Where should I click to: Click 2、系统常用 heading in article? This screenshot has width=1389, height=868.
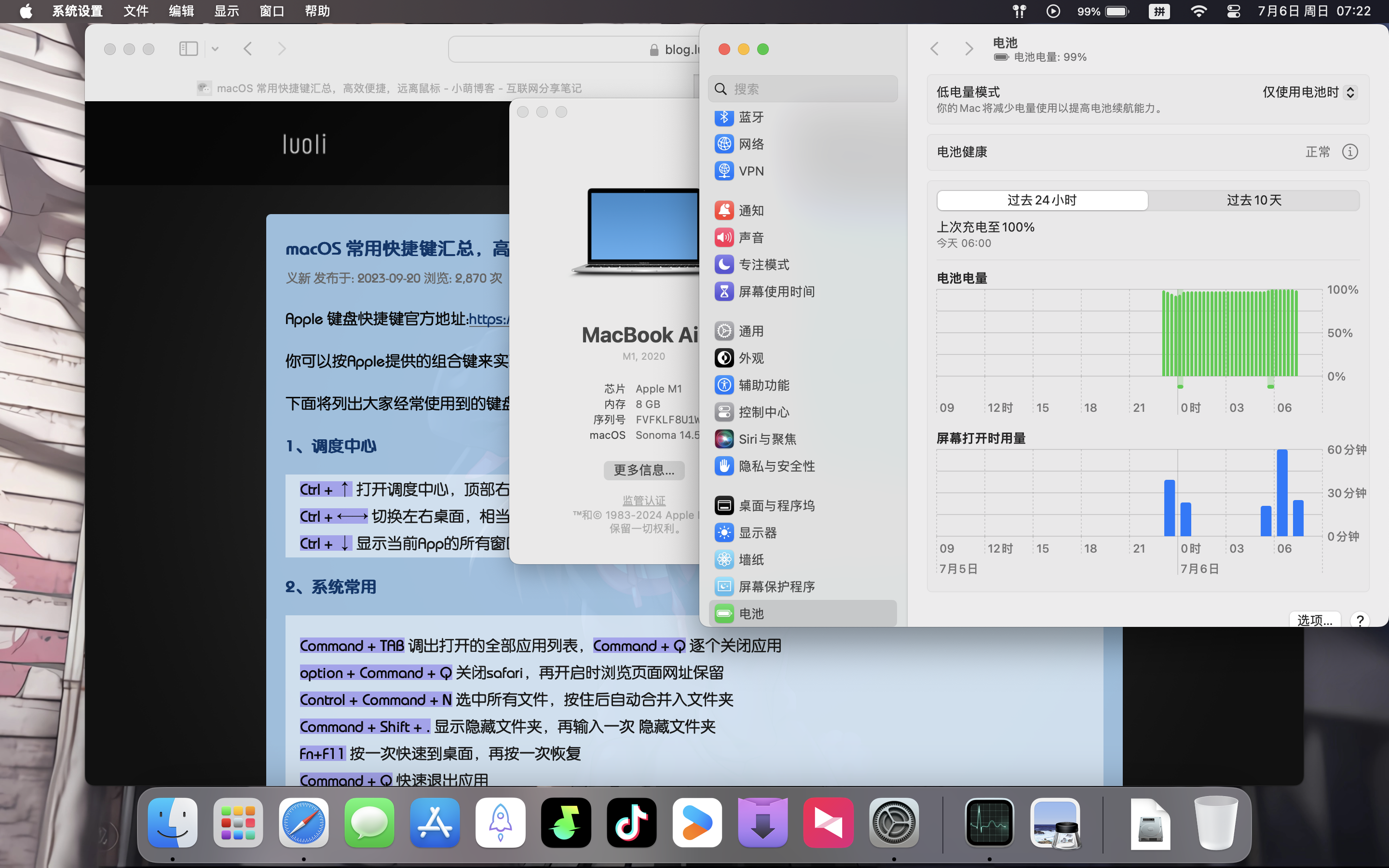click(x=331, y=587)
